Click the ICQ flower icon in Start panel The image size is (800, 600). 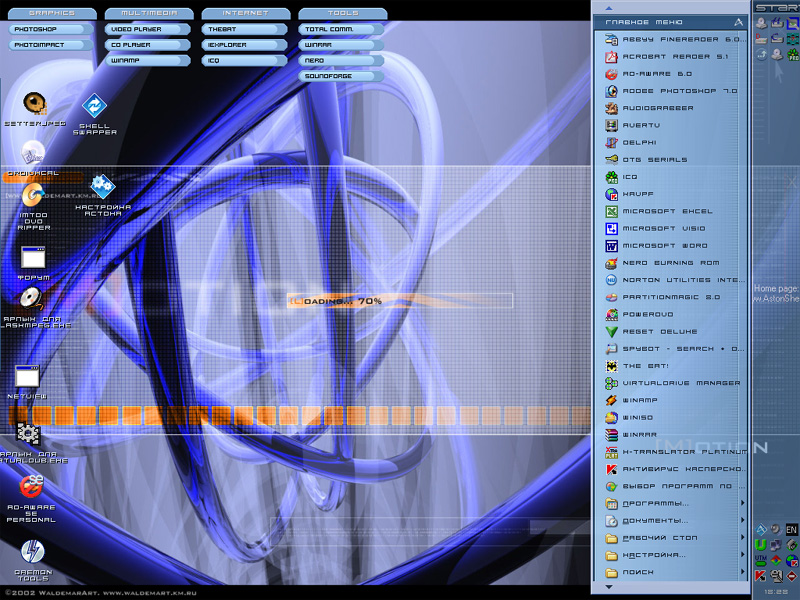(x=793, y=54)
